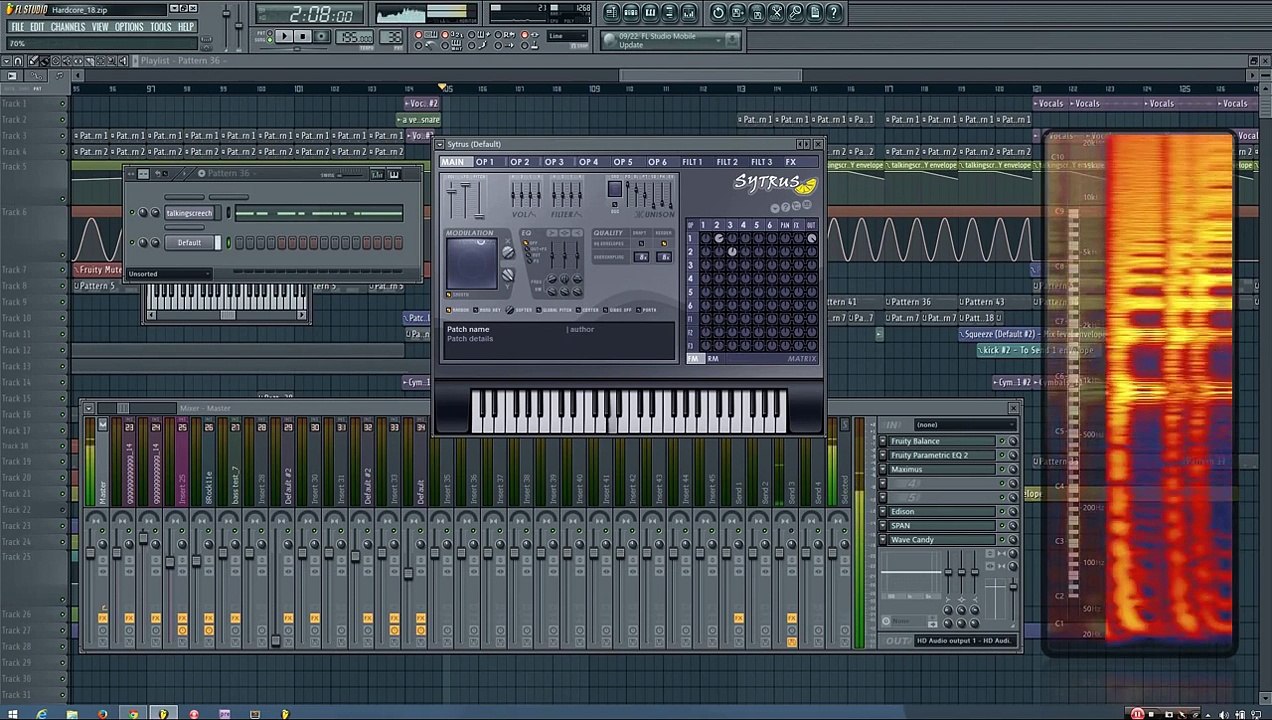Click the Play transport button

tap(284, 37)
